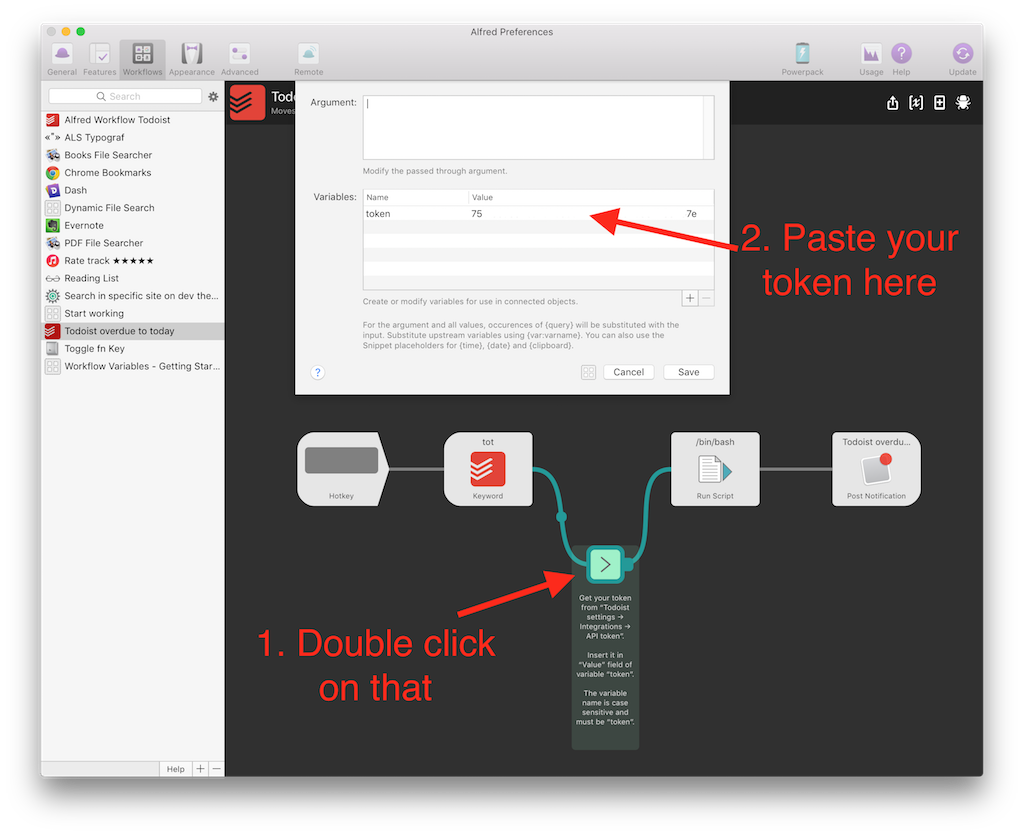
Task: Select Evernote workflow in sidebar
Action: coord(84,225)
